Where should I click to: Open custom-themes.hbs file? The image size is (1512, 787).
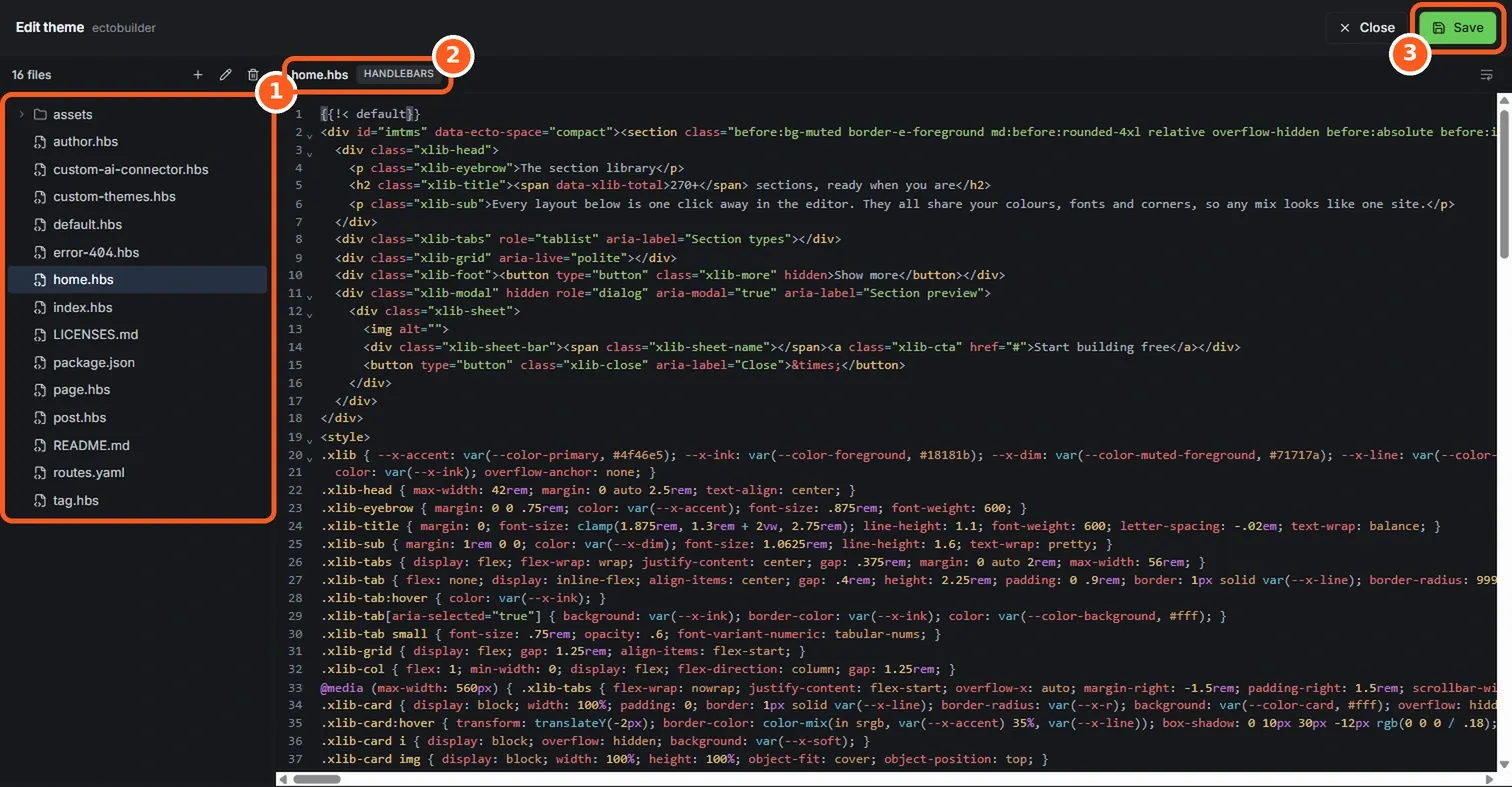pyautogui.click(x=137, y=197)
